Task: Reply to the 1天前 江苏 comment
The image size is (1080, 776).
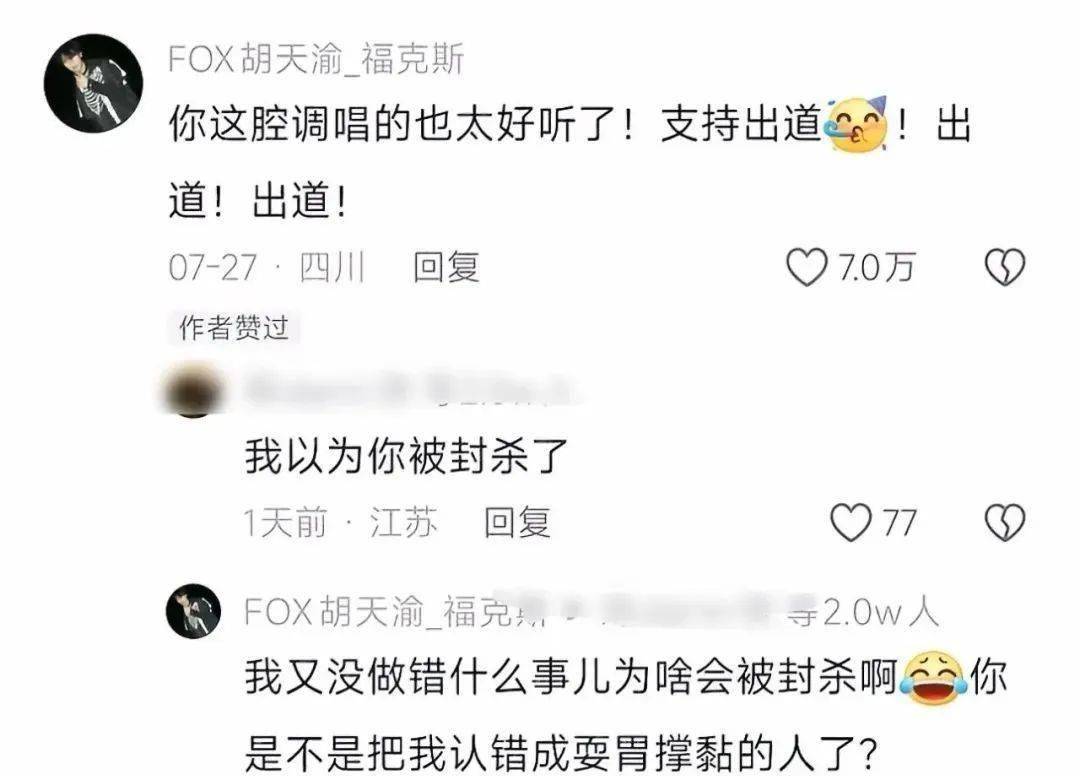Action: (x=517, y=522)
